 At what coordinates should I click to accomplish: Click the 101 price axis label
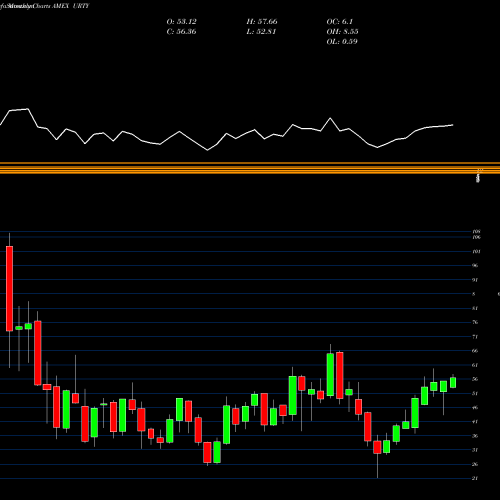(x=476, y=251)
